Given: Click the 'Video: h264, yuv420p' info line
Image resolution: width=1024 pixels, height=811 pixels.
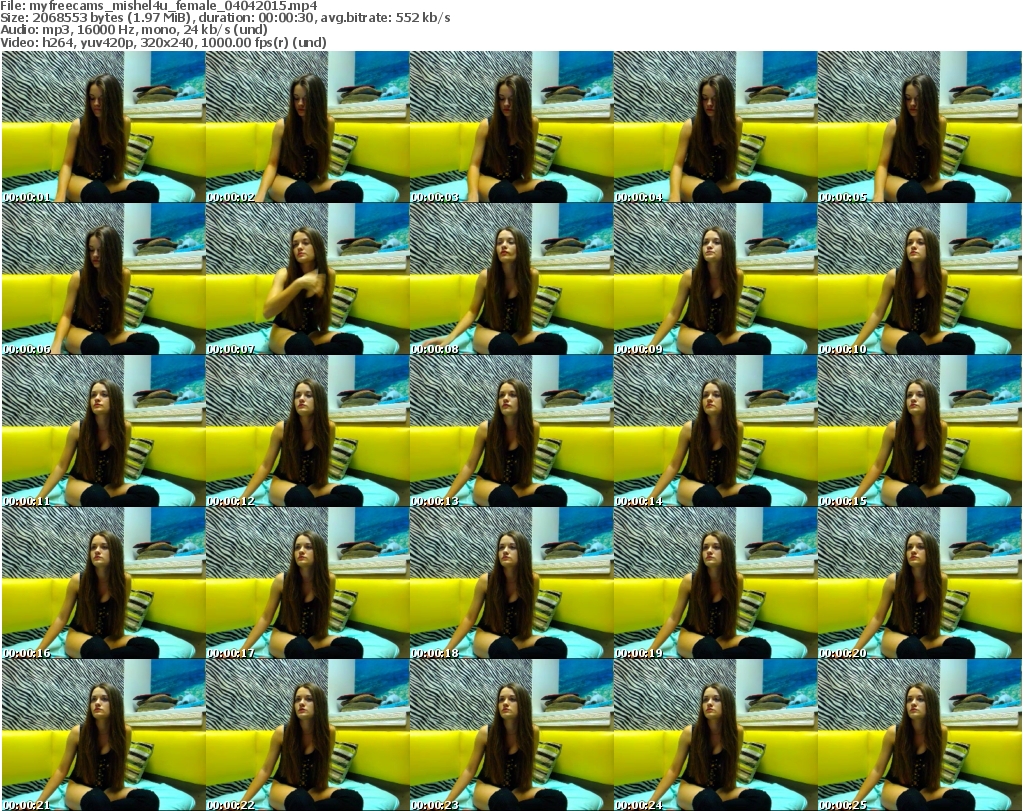Looking at the screenshot, I should [x=163, y=42].
